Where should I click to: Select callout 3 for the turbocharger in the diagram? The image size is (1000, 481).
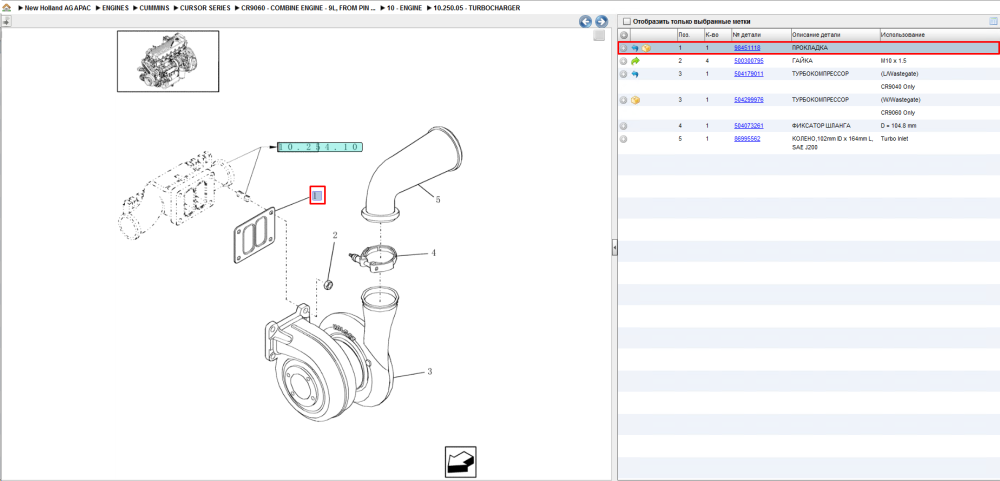[x=430, y=372]
